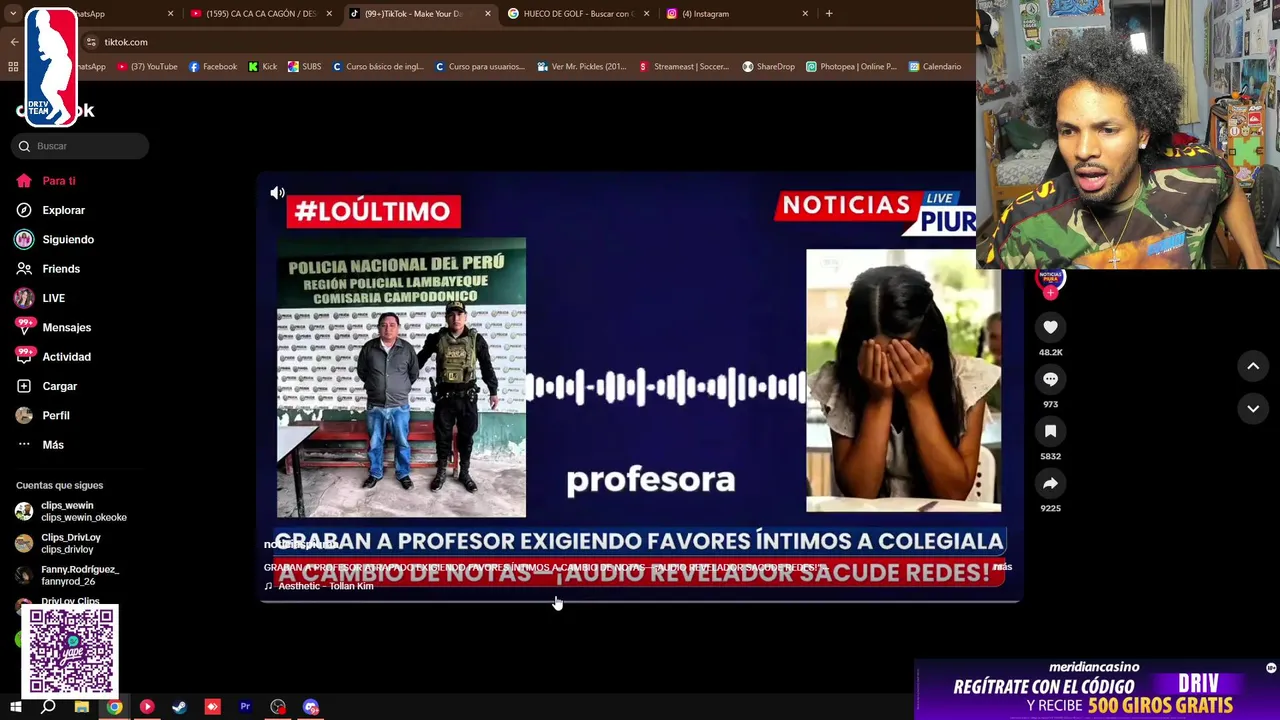Click the Cargar plus-square icon
This screenshot has width=1280, height=720.
click(x=24, y=386)
